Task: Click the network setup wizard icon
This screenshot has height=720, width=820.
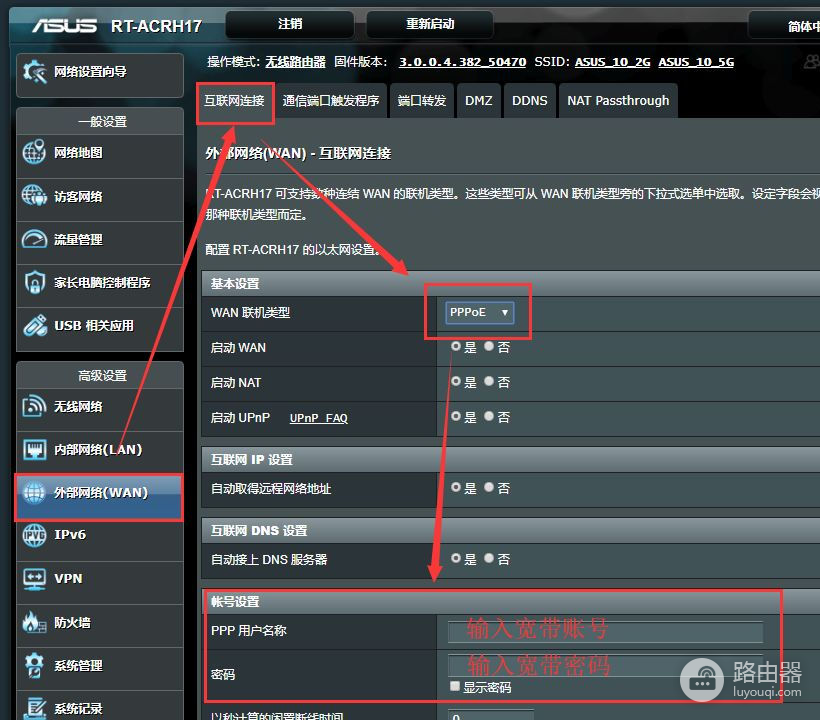Action: point(34,72)
